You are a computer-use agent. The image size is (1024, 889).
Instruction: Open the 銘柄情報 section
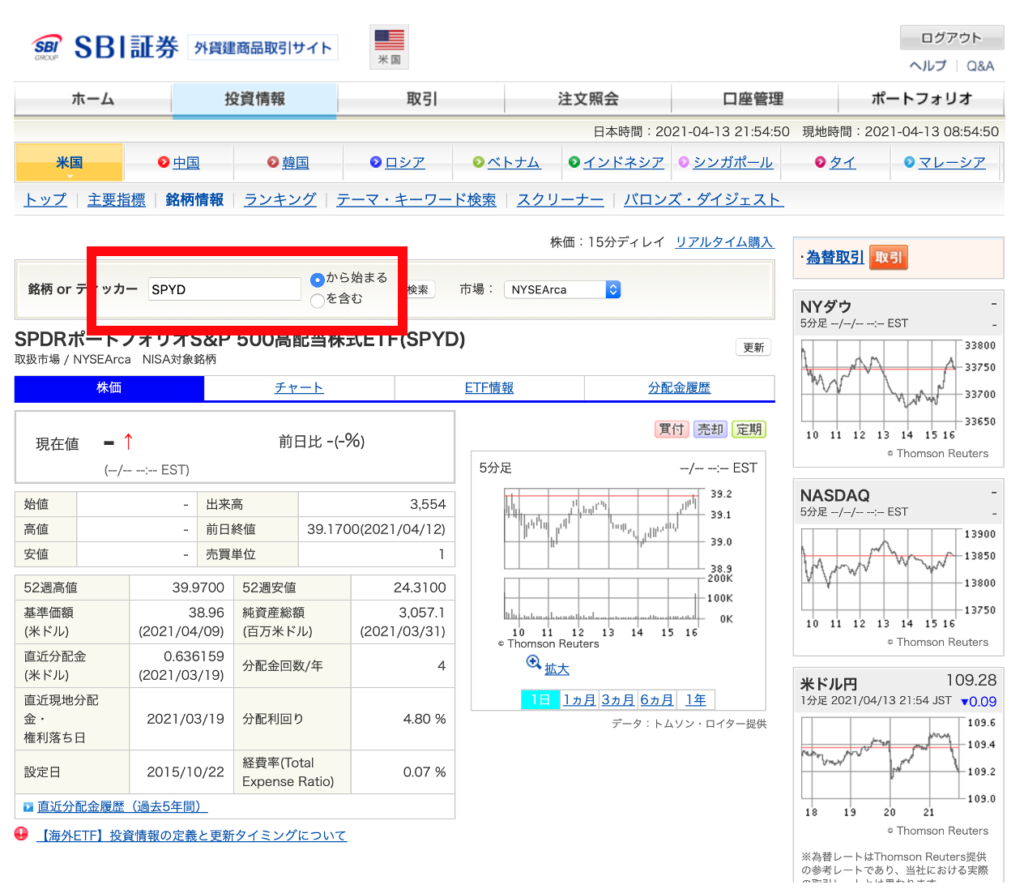pos(195,200)
